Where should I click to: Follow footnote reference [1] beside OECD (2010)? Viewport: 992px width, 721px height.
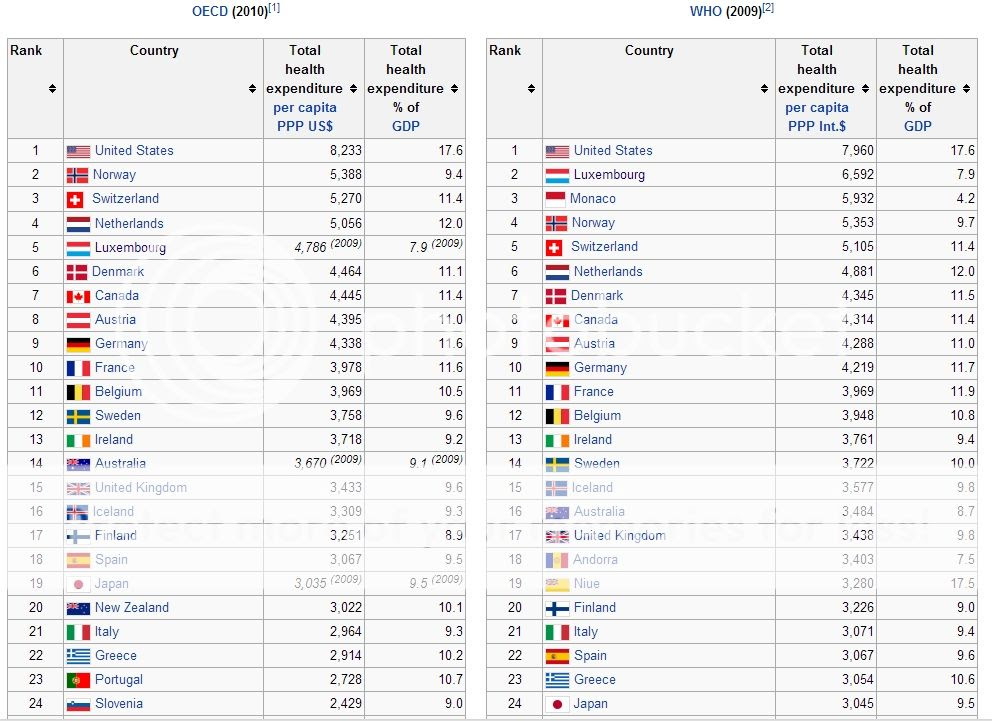[274, 8]
